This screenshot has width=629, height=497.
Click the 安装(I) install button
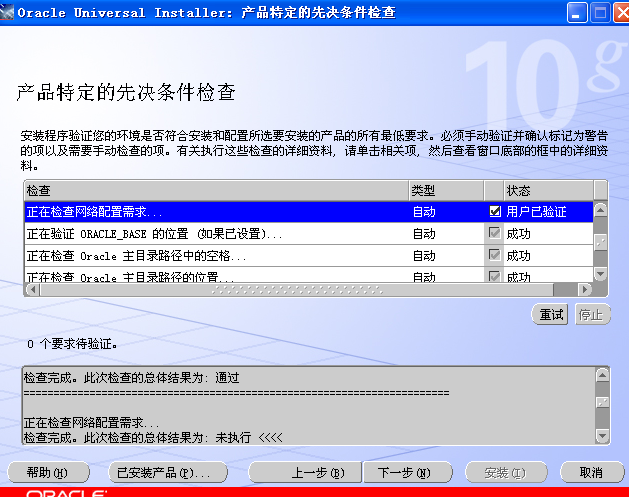point(506,473)
